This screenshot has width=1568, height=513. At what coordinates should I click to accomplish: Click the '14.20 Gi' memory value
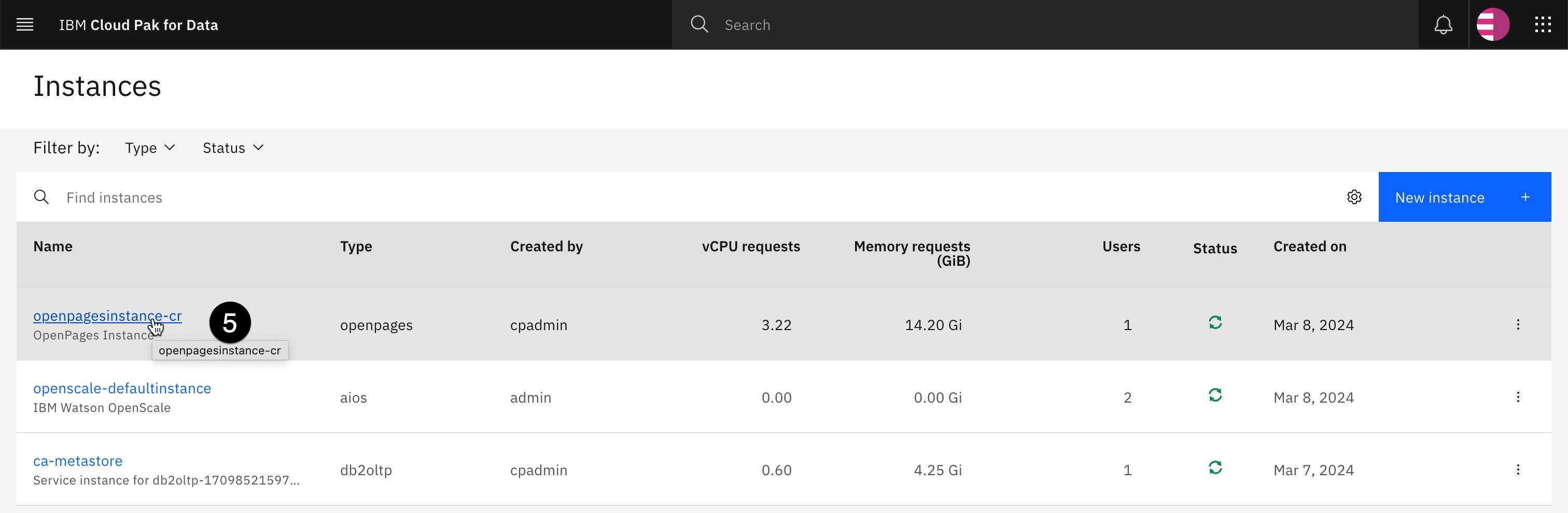(933, 325)
